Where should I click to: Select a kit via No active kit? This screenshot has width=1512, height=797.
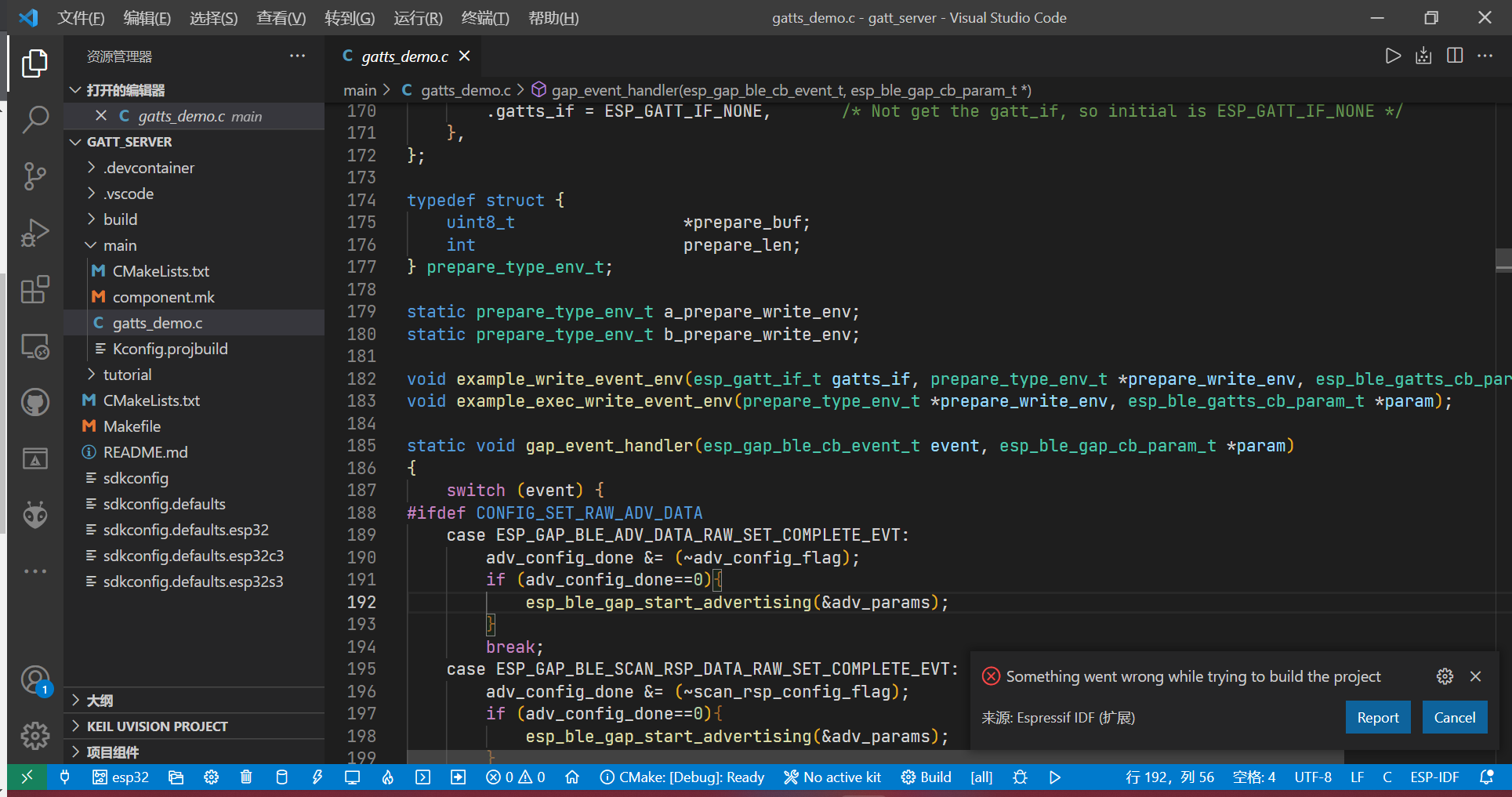pyautogui.click(x=832, y=777)
